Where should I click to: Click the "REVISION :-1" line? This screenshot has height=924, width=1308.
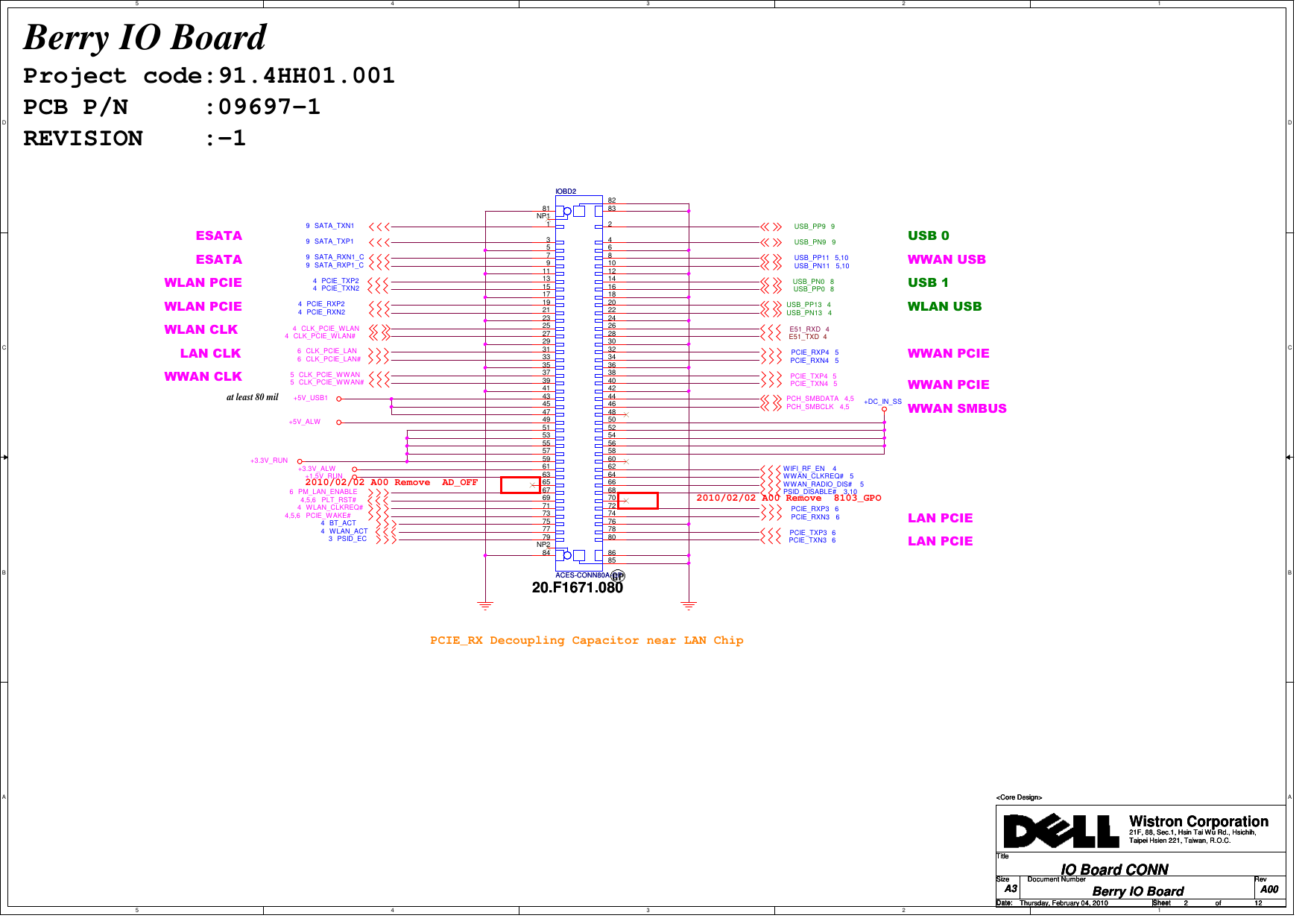click(134, 139)
